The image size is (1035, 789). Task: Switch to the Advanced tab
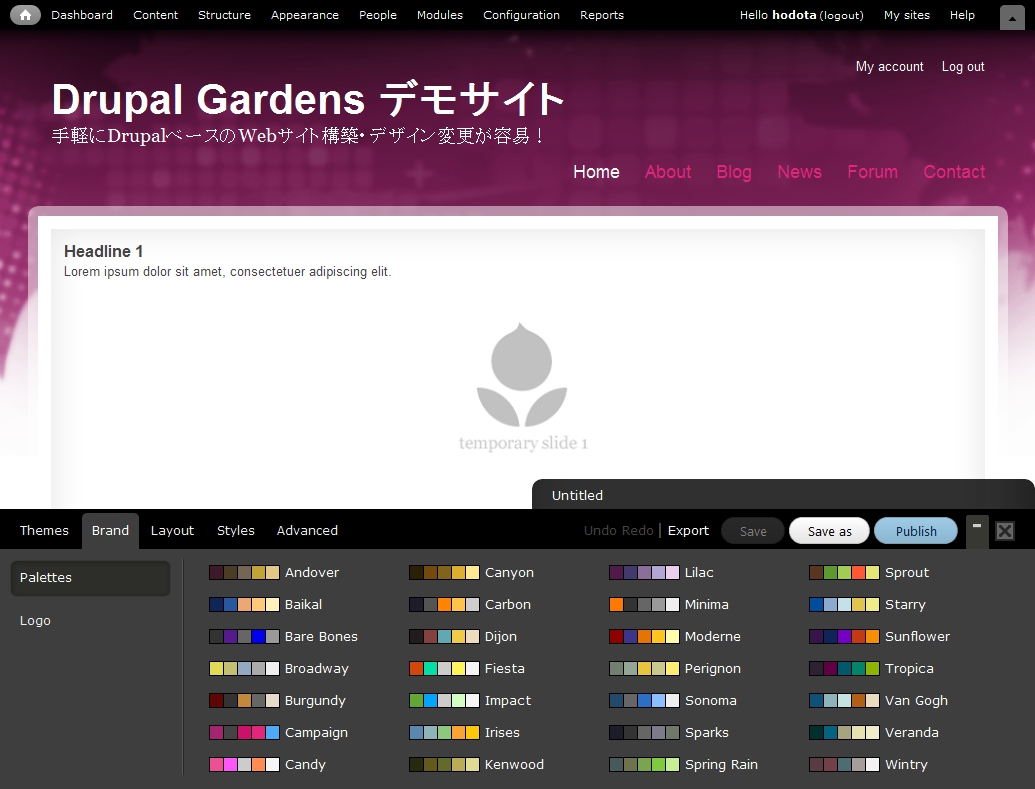point(307,530)
